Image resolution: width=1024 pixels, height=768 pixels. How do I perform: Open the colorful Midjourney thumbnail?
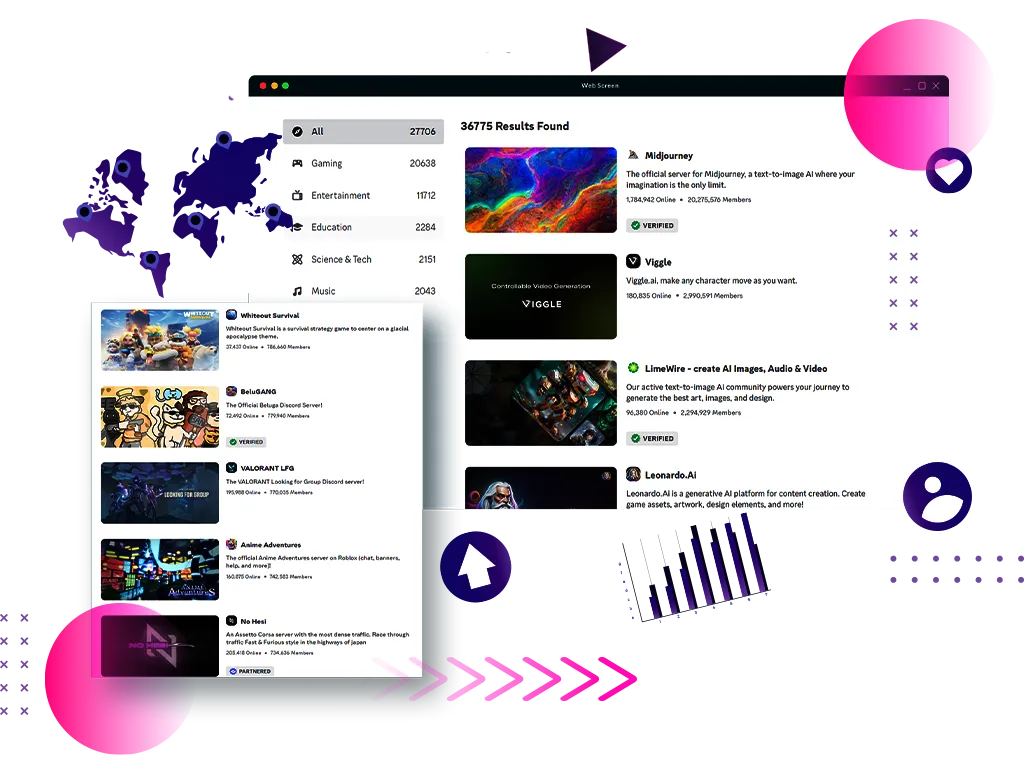pyautogui.click(x=541, y=190)
